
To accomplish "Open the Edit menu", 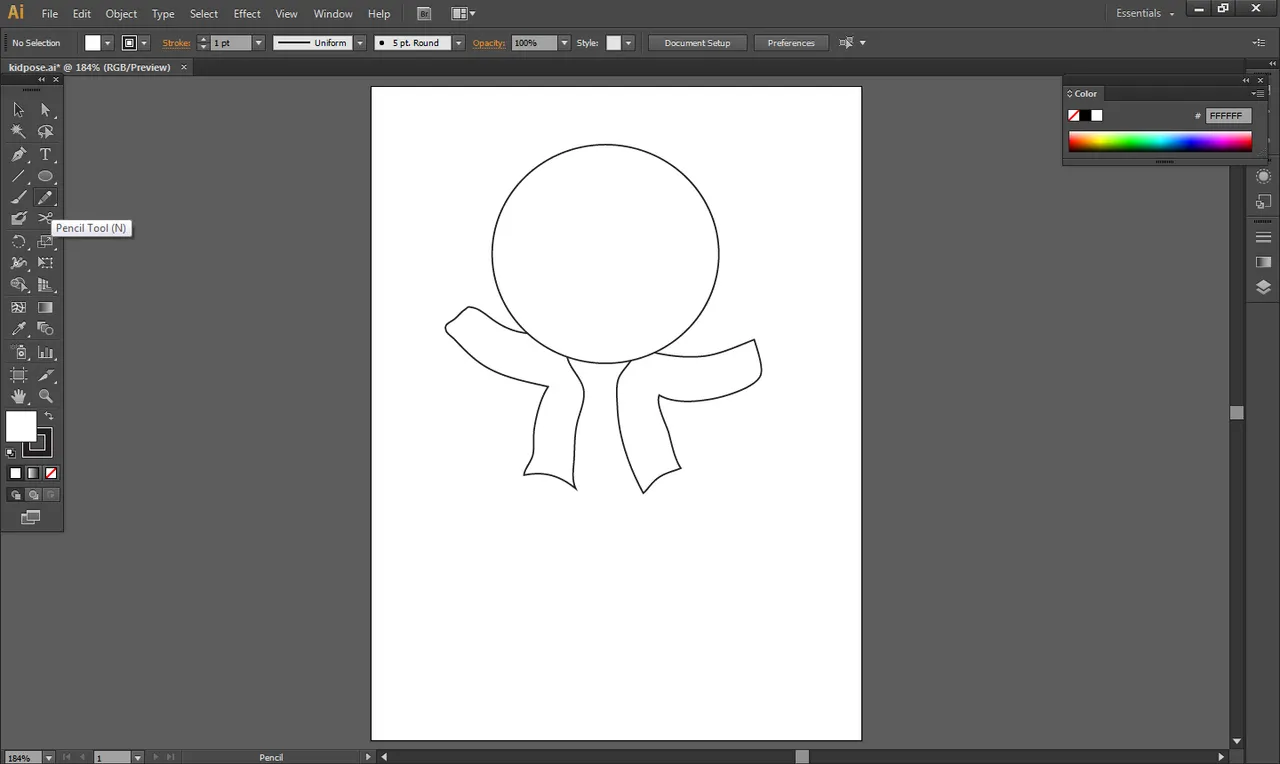I will [82, 14].
